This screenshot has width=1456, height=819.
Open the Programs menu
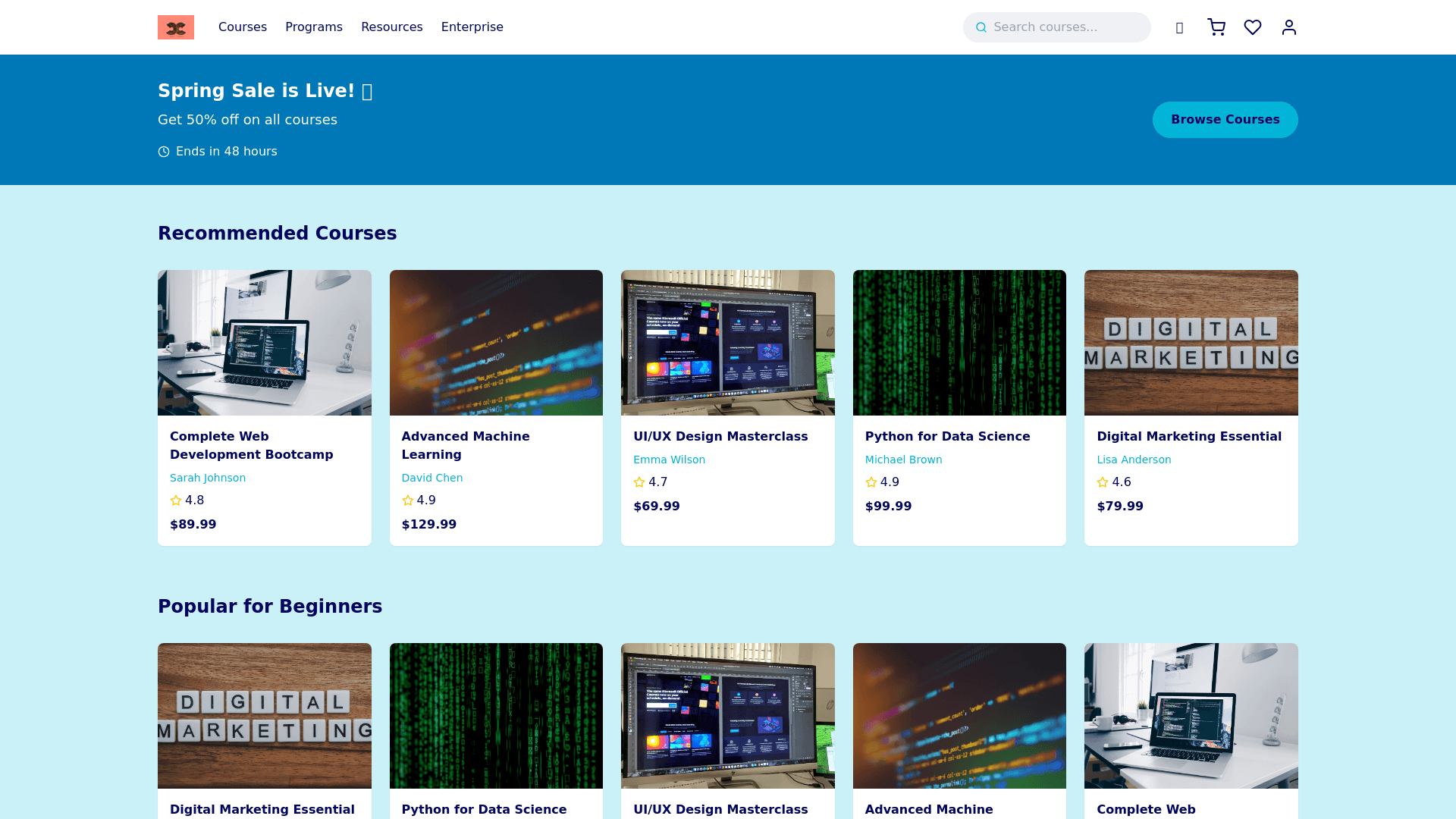coord(314,27)
